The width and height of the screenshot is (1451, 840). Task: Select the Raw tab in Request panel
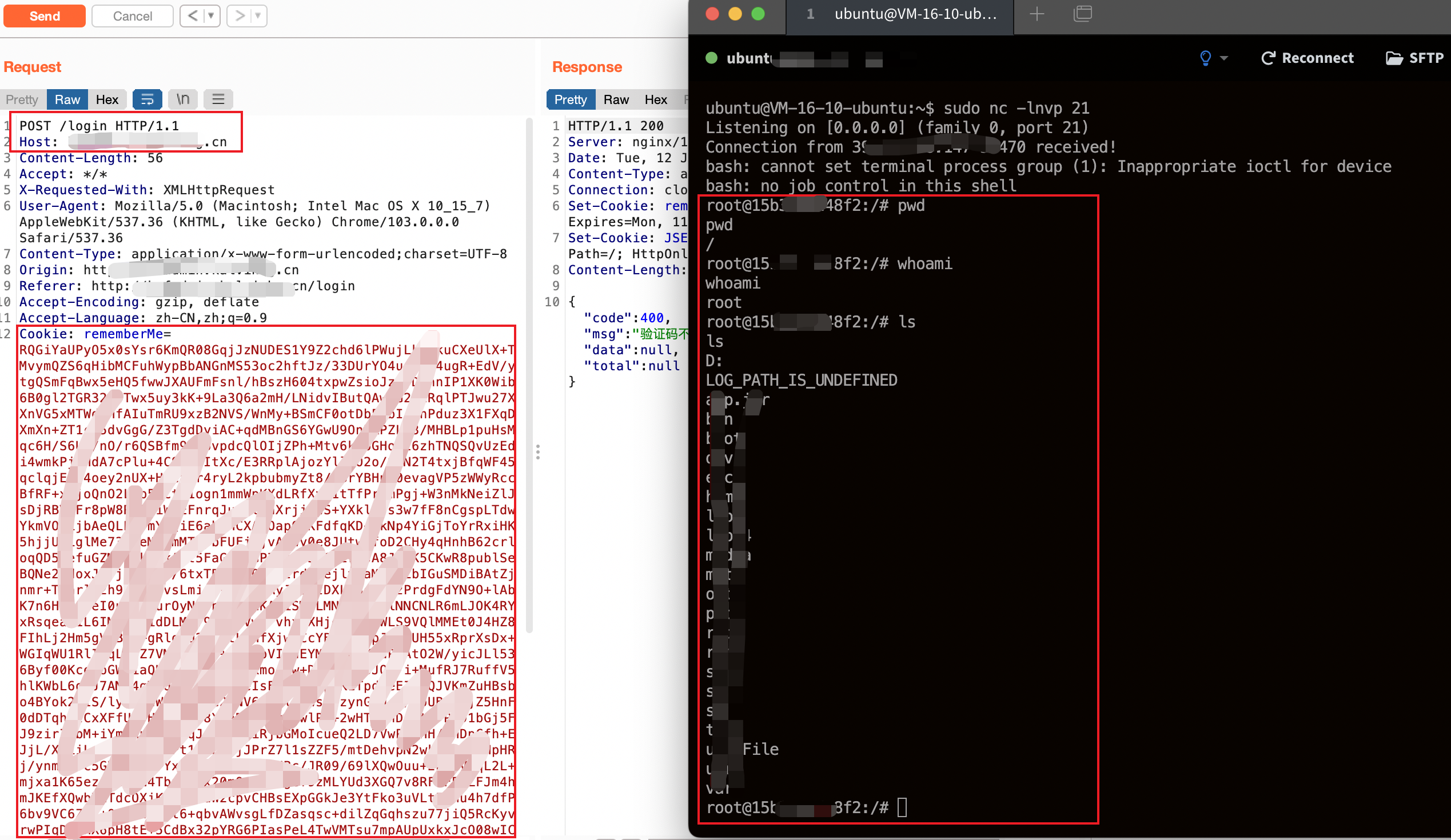[67, 99]
